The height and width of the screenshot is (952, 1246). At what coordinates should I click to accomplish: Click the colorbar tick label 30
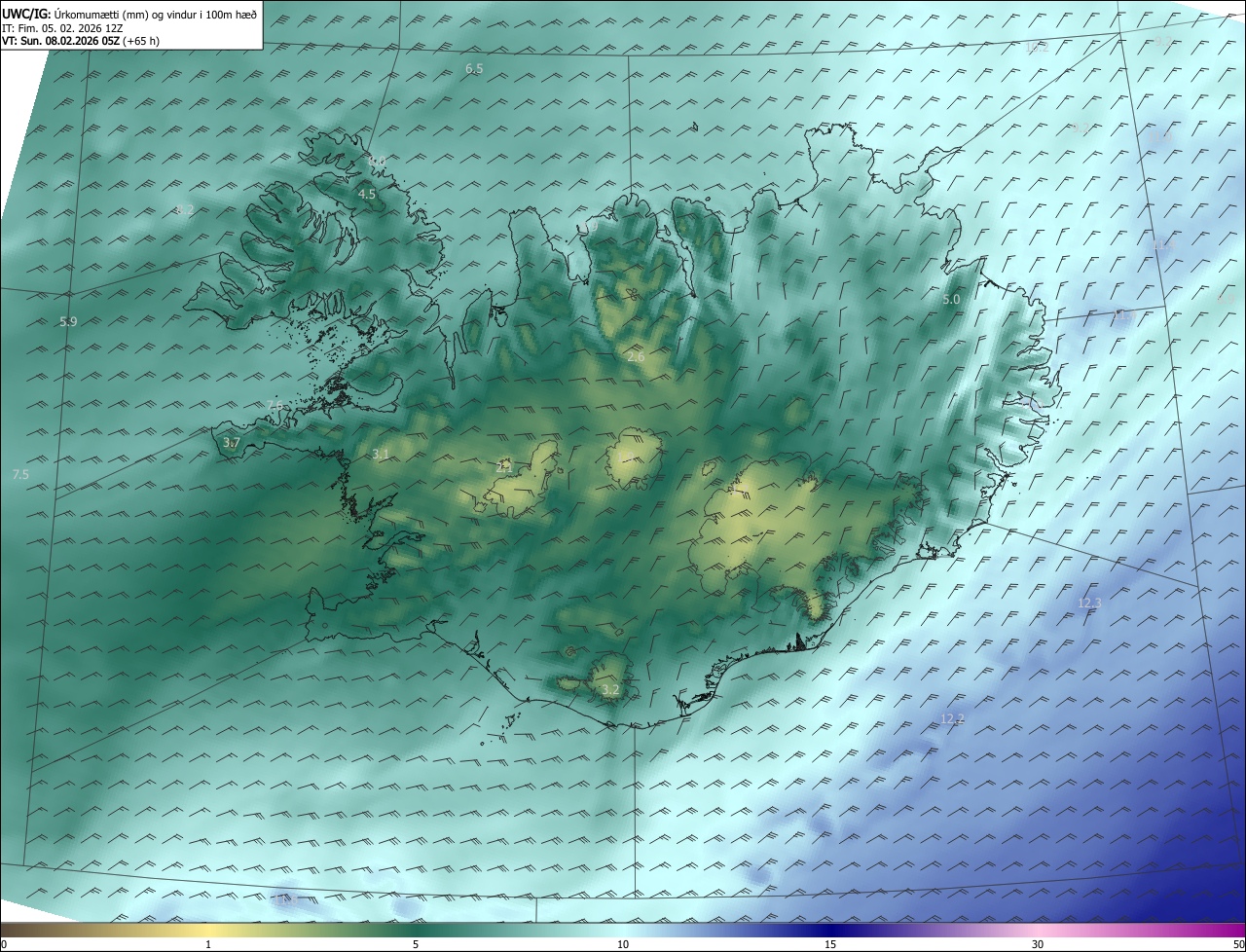[1038, 944]
